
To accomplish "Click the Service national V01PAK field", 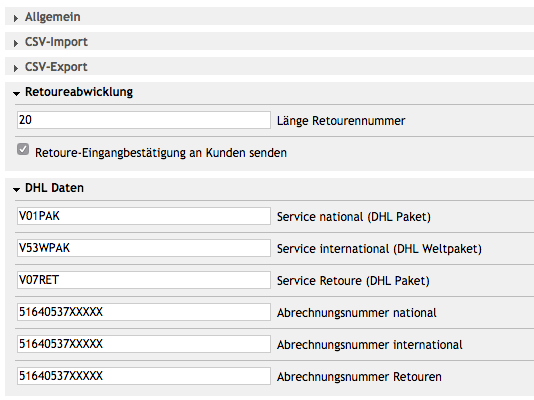I will [x=144, y=216].
